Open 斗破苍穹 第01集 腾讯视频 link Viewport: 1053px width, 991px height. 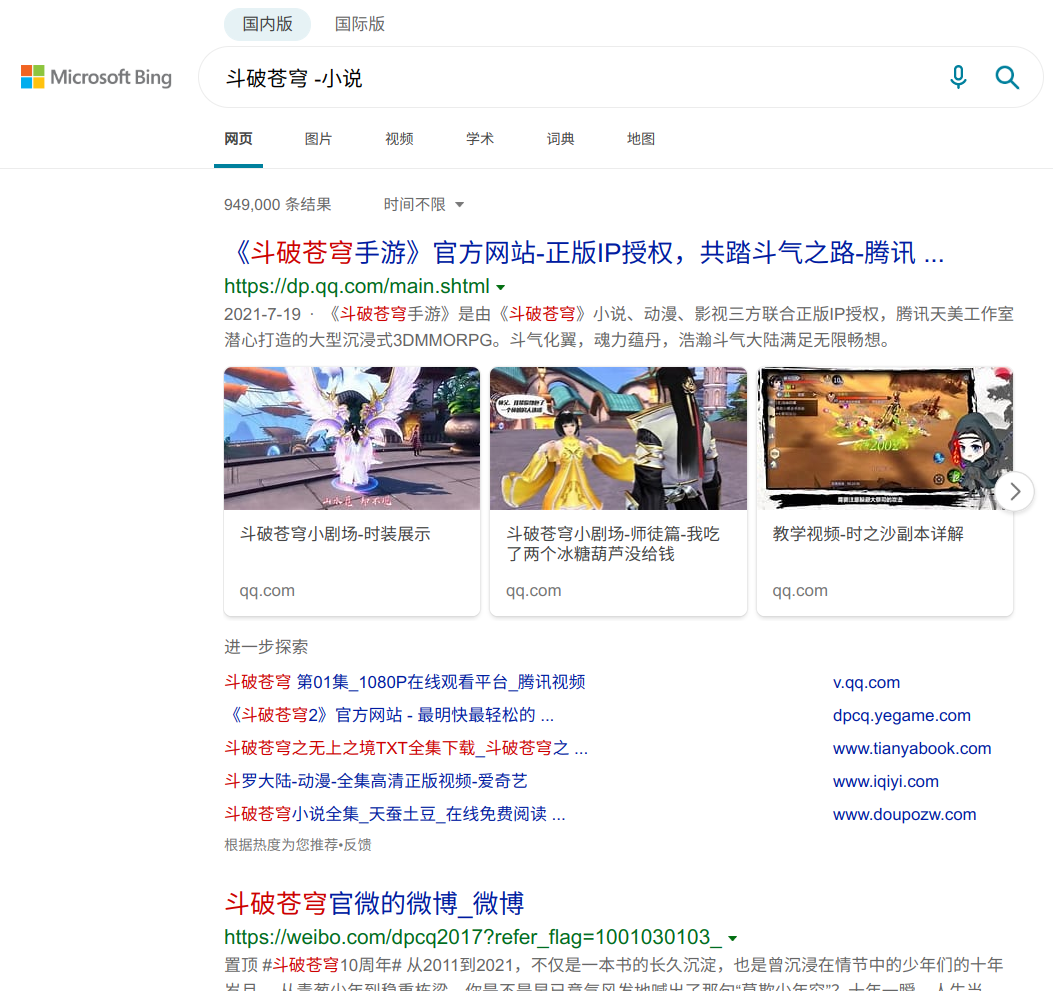click(405, 682)
